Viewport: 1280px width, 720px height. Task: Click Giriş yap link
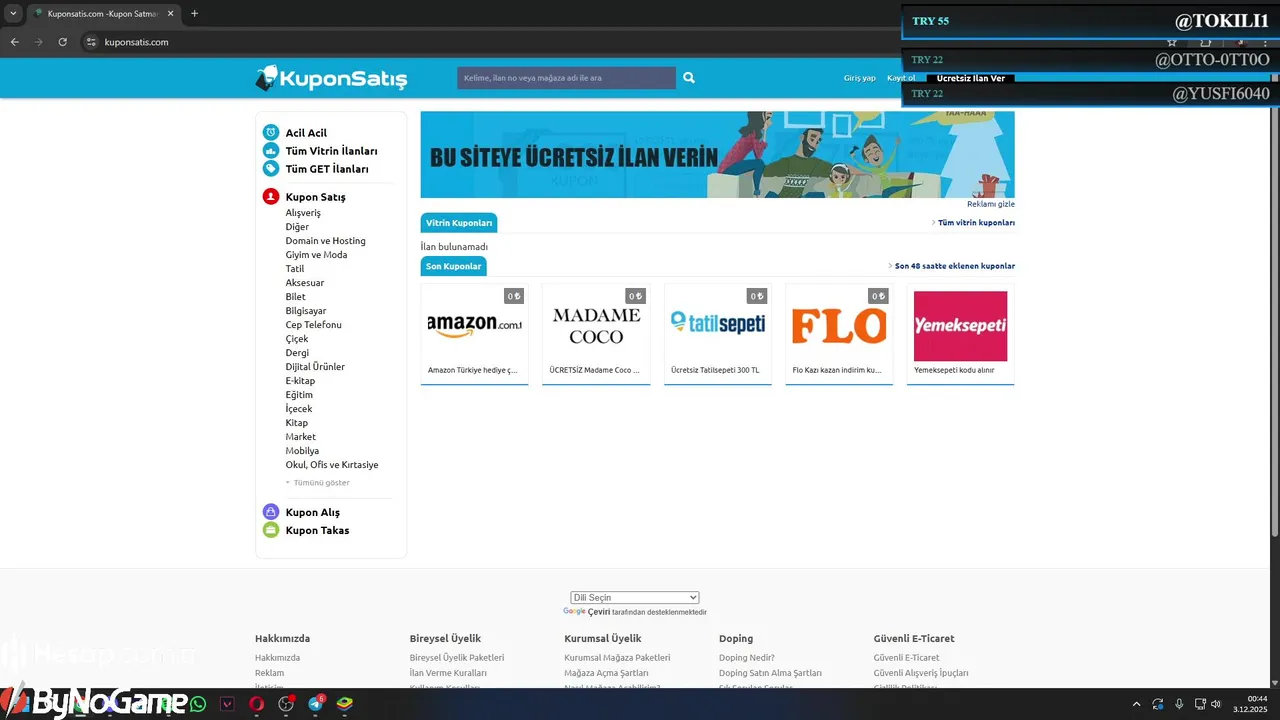[860, 78]
